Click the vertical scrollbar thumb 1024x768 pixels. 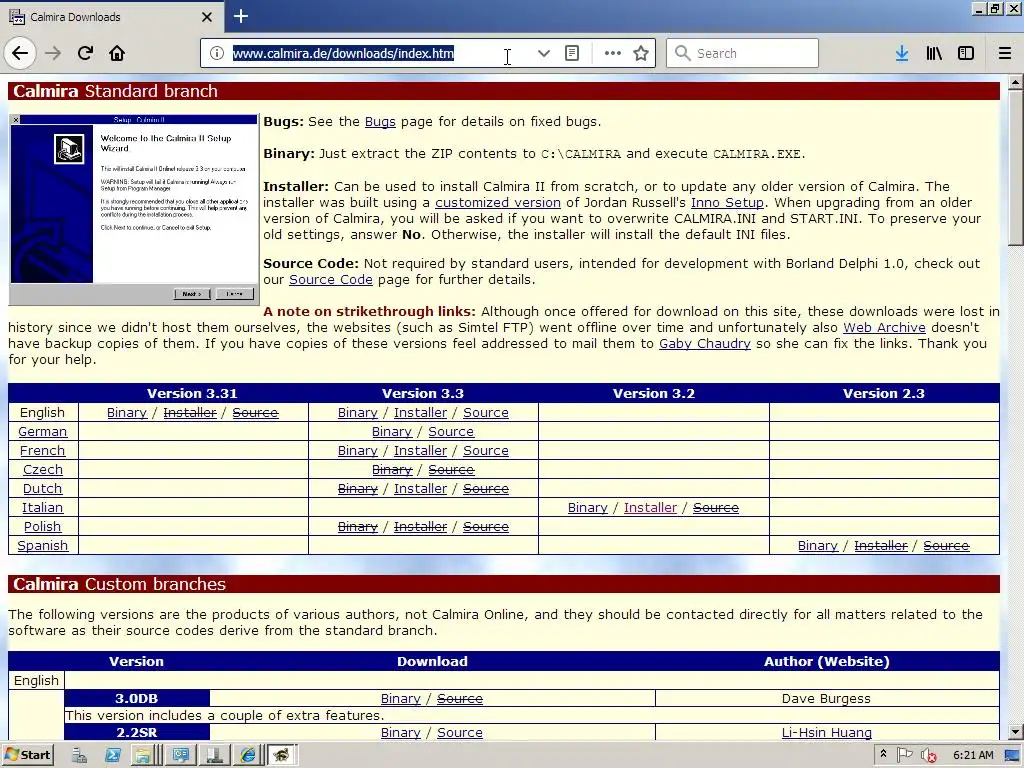click(1015, 168)
